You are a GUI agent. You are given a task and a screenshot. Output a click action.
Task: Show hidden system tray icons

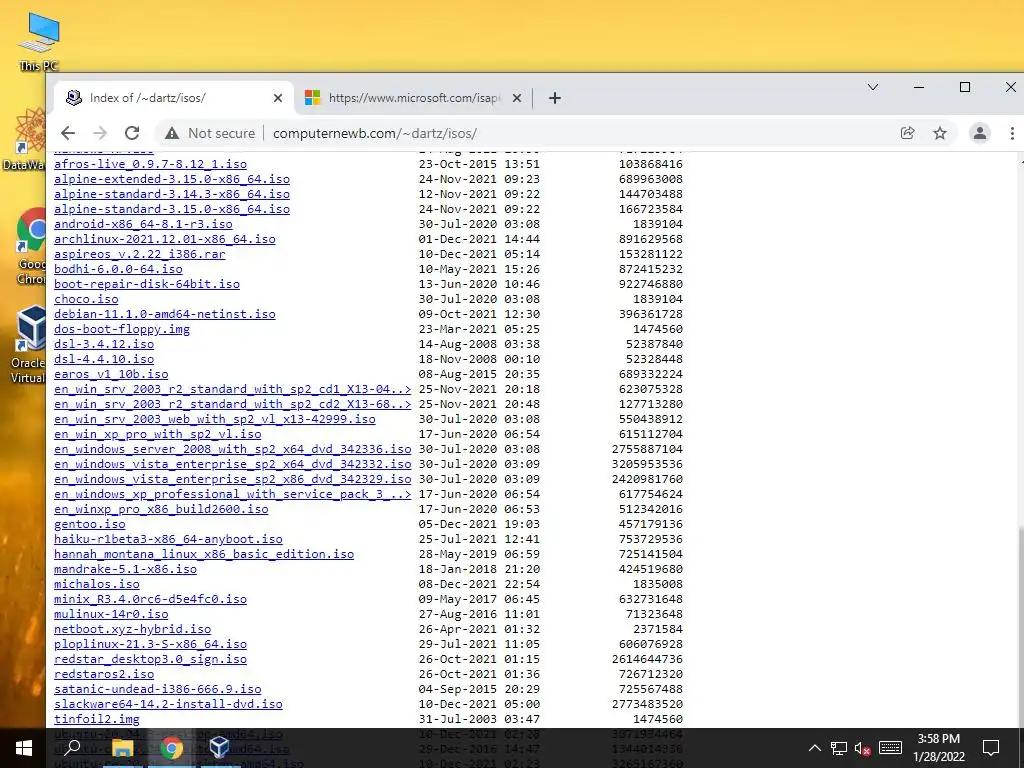[814, 748]
